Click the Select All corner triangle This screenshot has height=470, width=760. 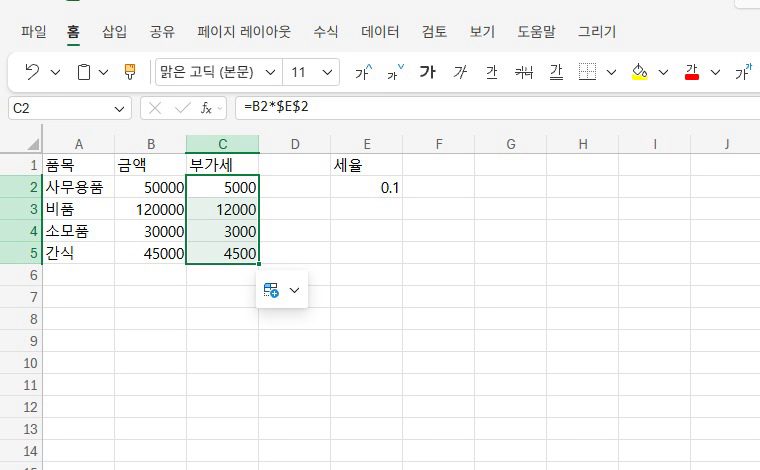[x=32, y=144]
